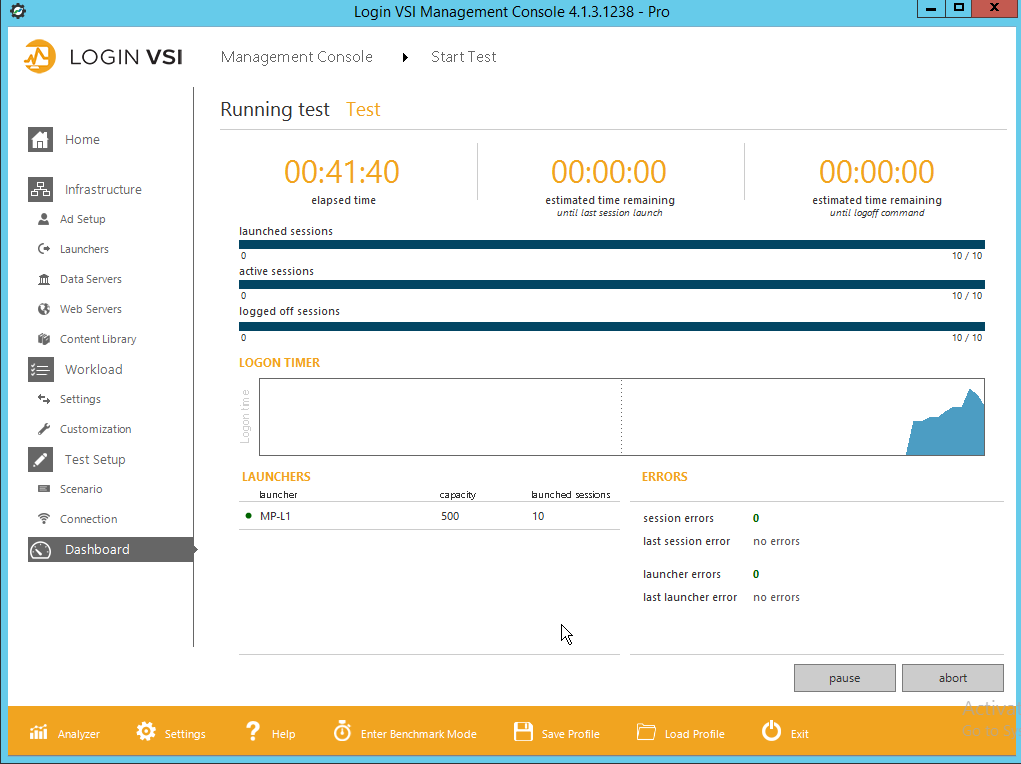Select the Dashboard menu item
Image resolution: width=1021 pixels, height=764 pixels.
point(111,549)
